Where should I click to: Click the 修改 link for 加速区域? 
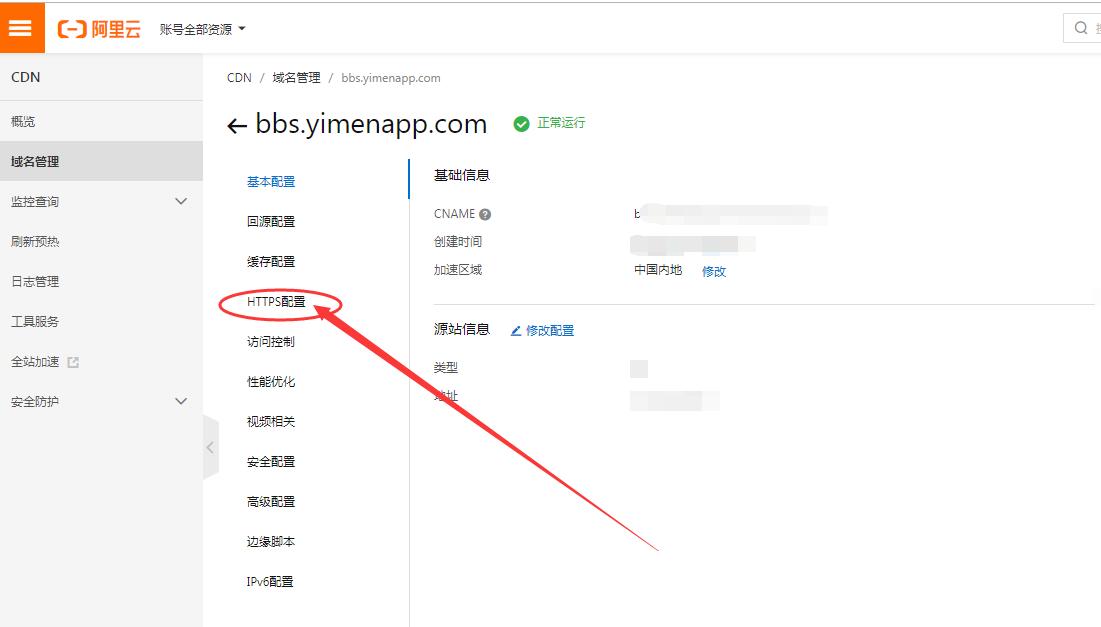(x=714, y=271)
